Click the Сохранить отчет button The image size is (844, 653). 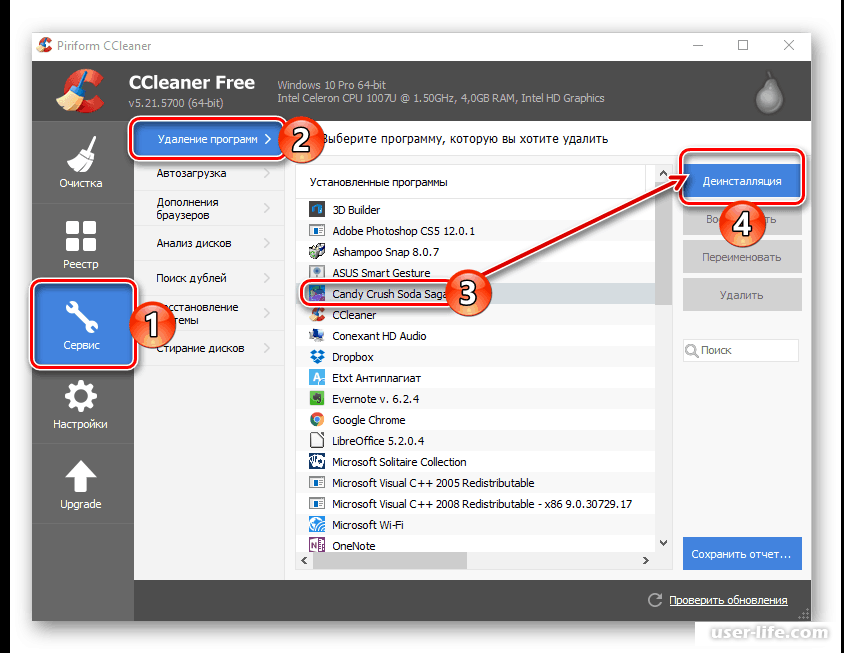(x=742, y=553)
